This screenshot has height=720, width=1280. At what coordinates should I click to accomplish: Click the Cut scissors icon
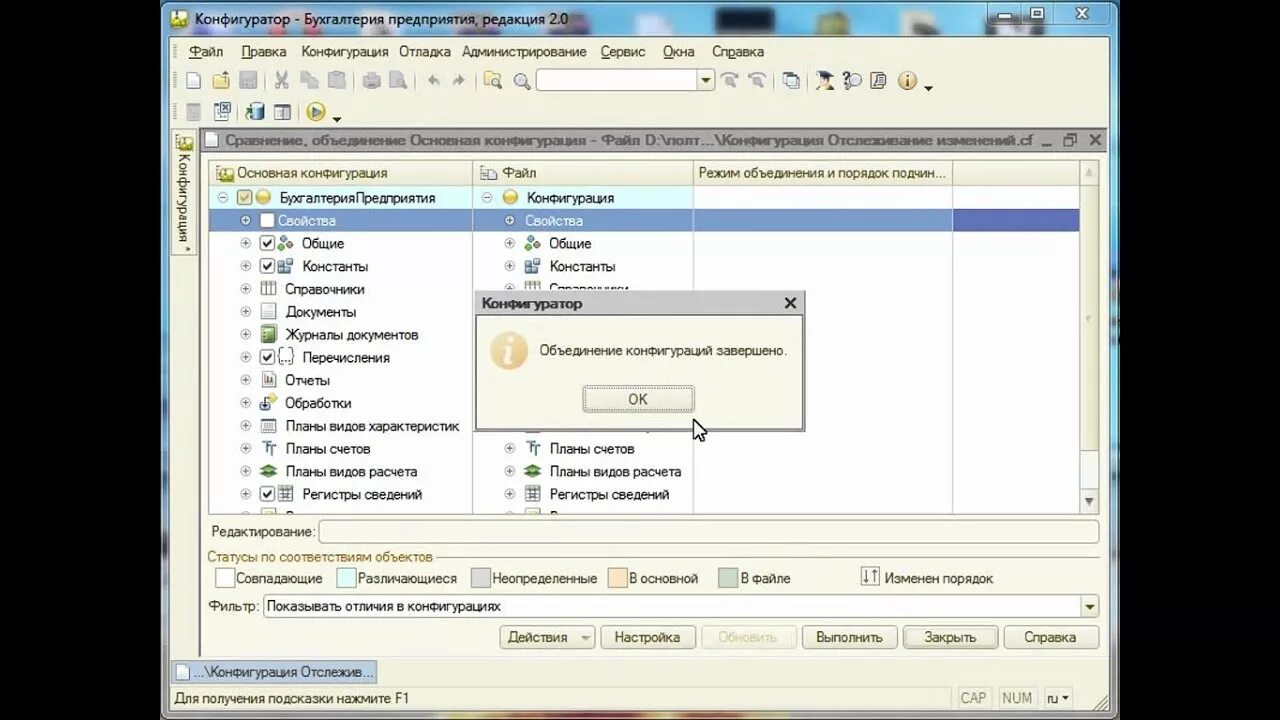click(x=282, y=81)
